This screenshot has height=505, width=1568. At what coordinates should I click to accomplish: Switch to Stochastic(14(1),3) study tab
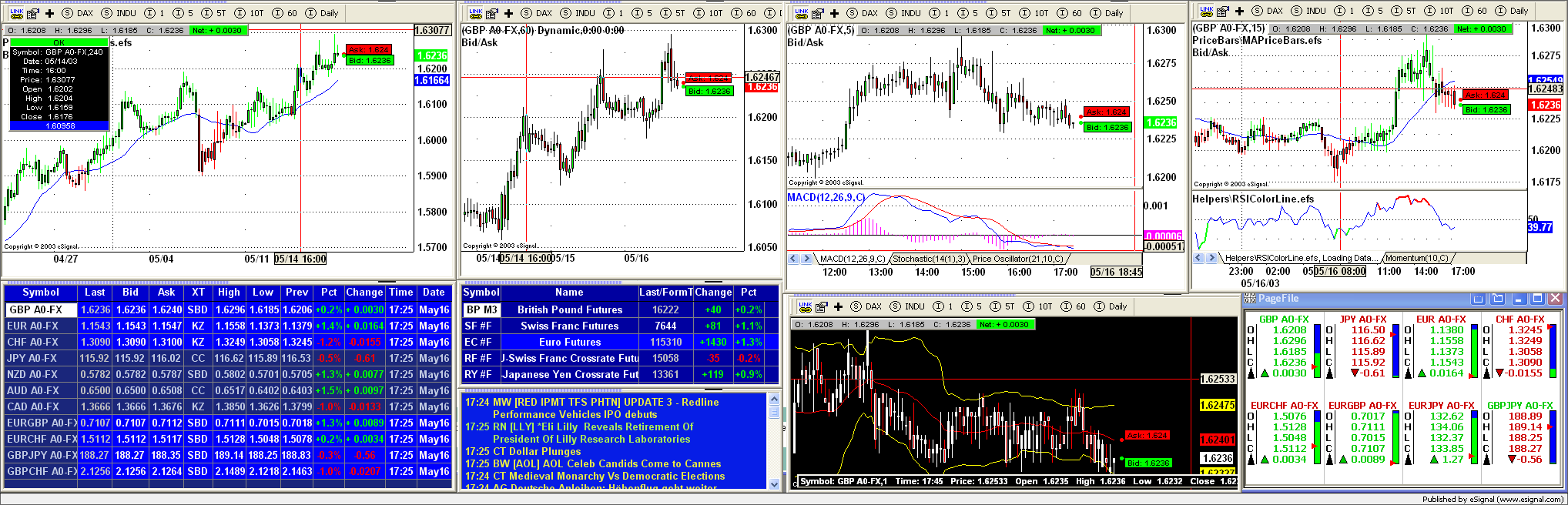tap(929, 259)
